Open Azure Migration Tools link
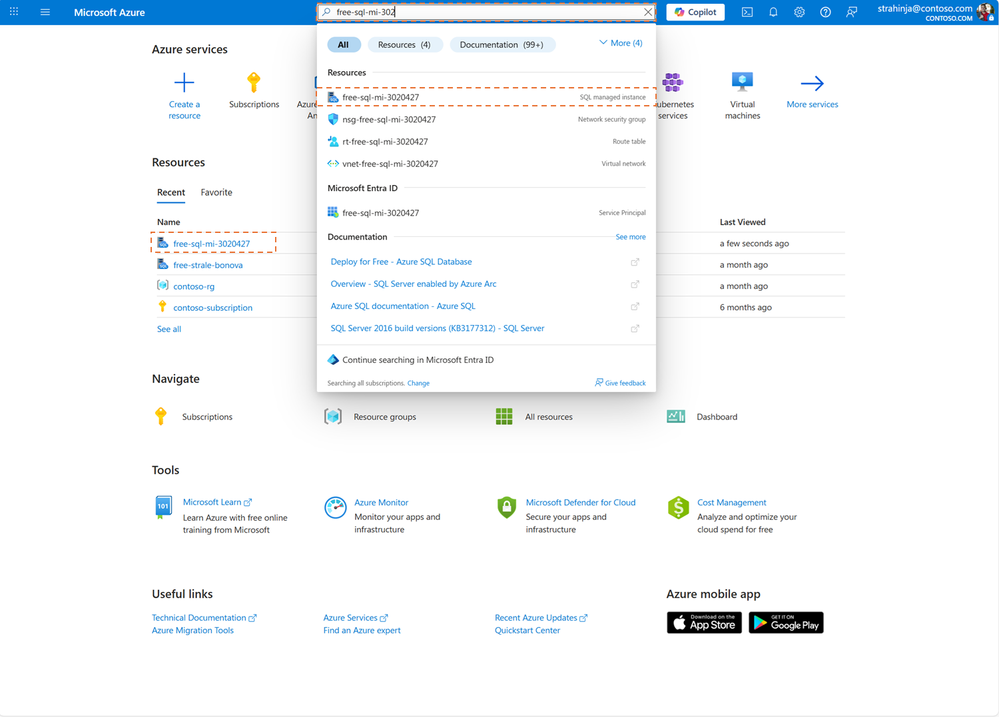999x717 pixels. 192,631
